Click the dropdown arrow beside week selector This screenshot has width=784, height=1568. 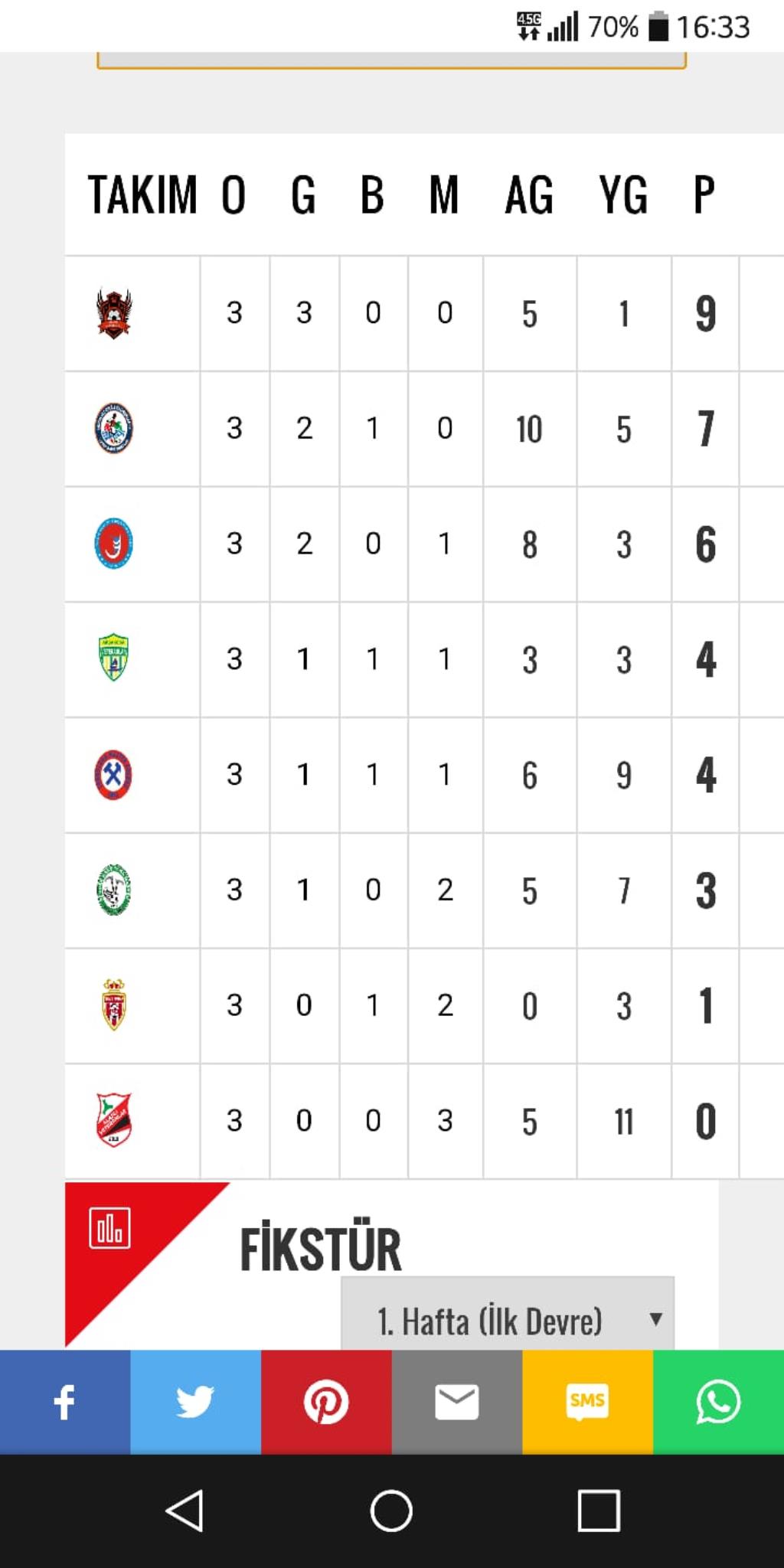click(x=655, y=1319)
